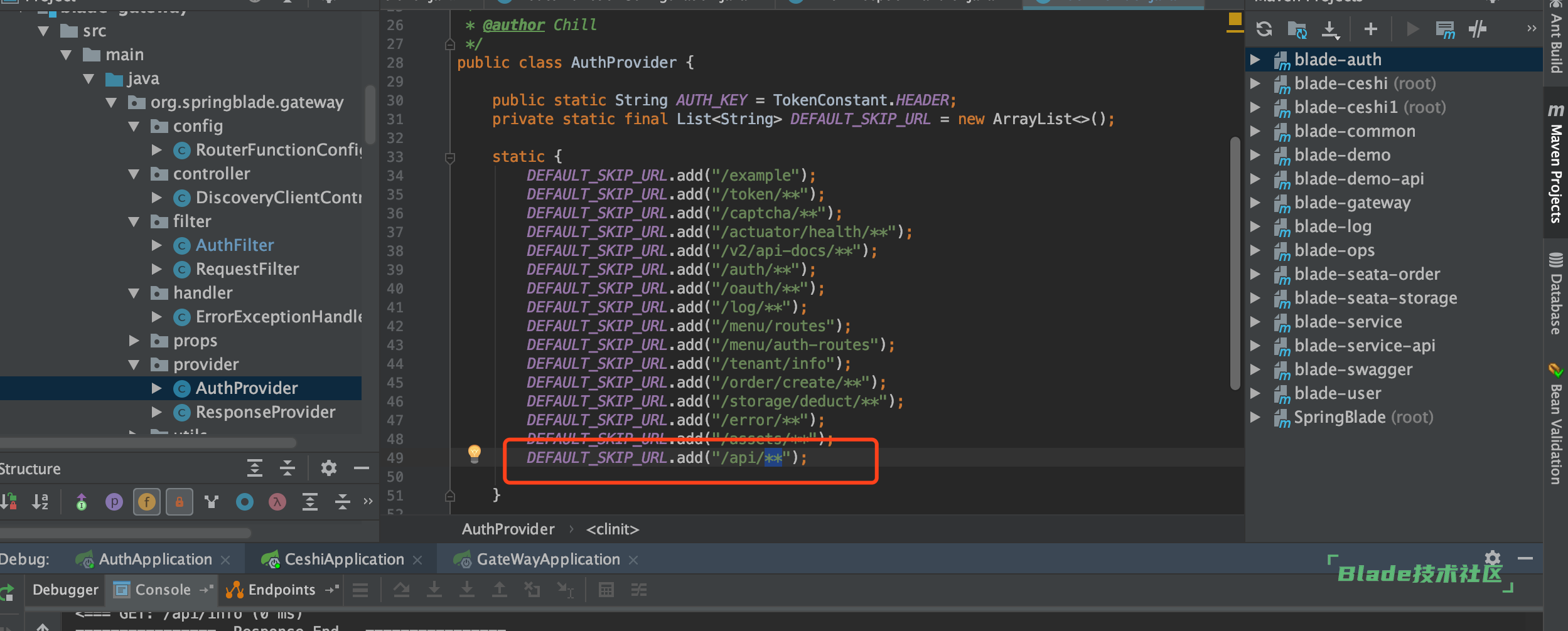Open the Database side panel
The width and height of the screenshot is (1568, 631).
pos(1556,294)
